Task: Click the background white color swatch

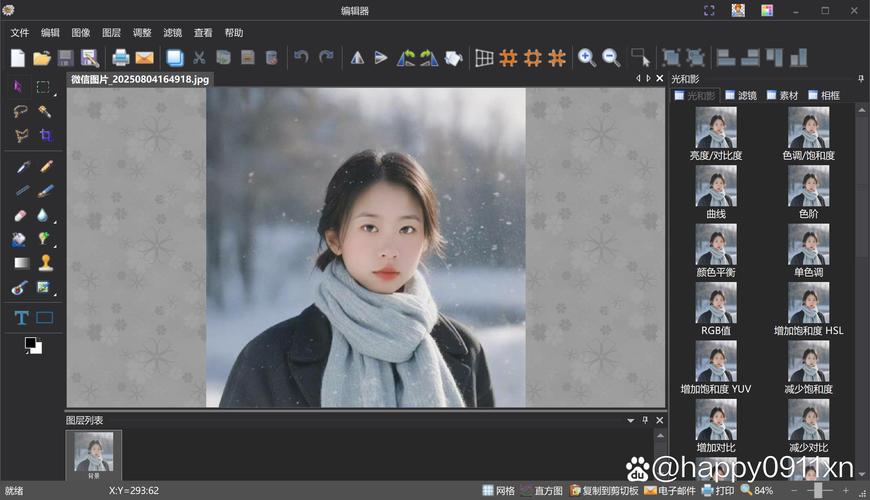Action: point(38,350)
